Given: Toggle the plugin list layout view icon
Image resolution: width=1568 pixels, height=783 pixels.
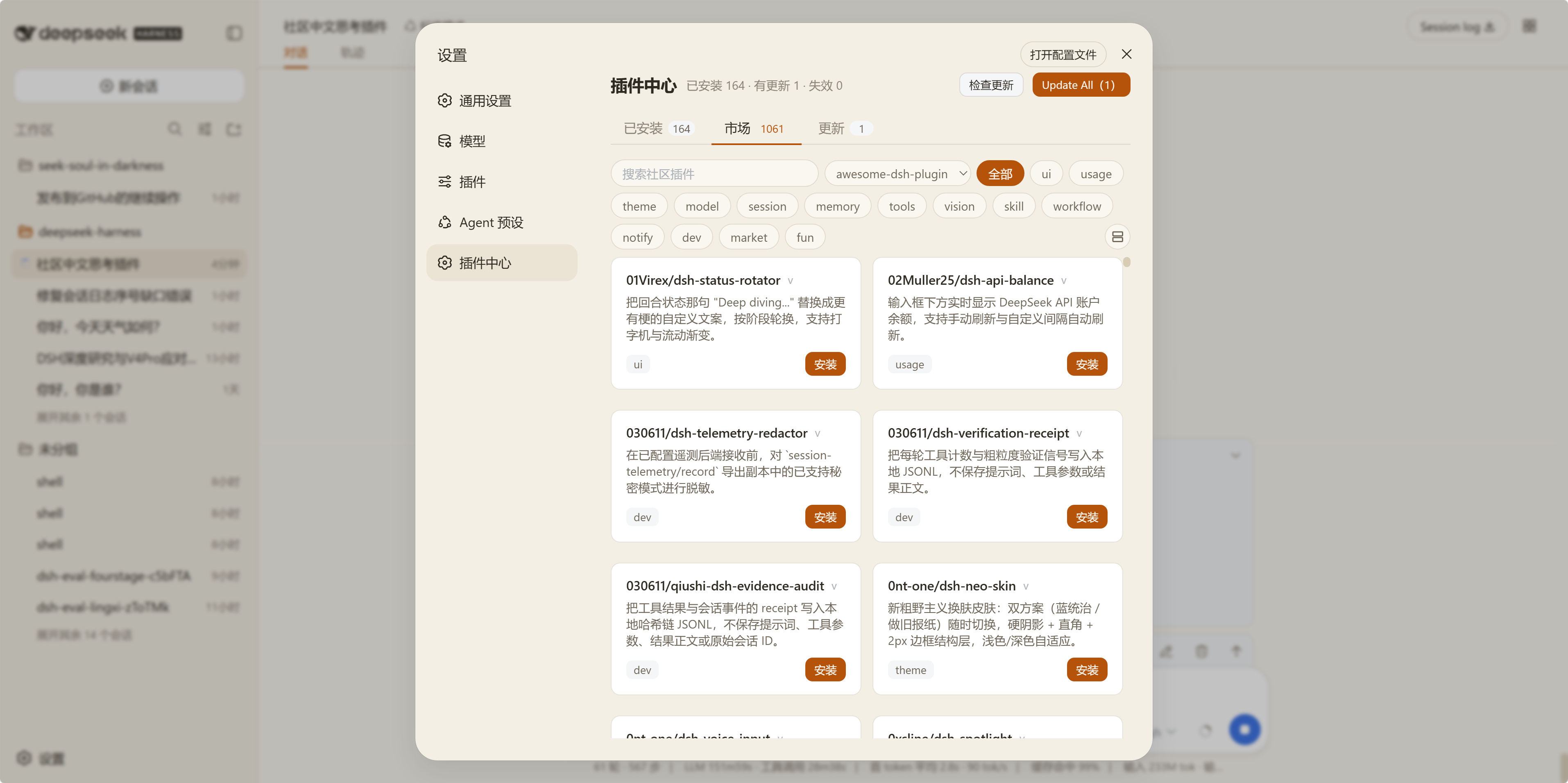Looking at the screenshot, I should coord(1117,237).
